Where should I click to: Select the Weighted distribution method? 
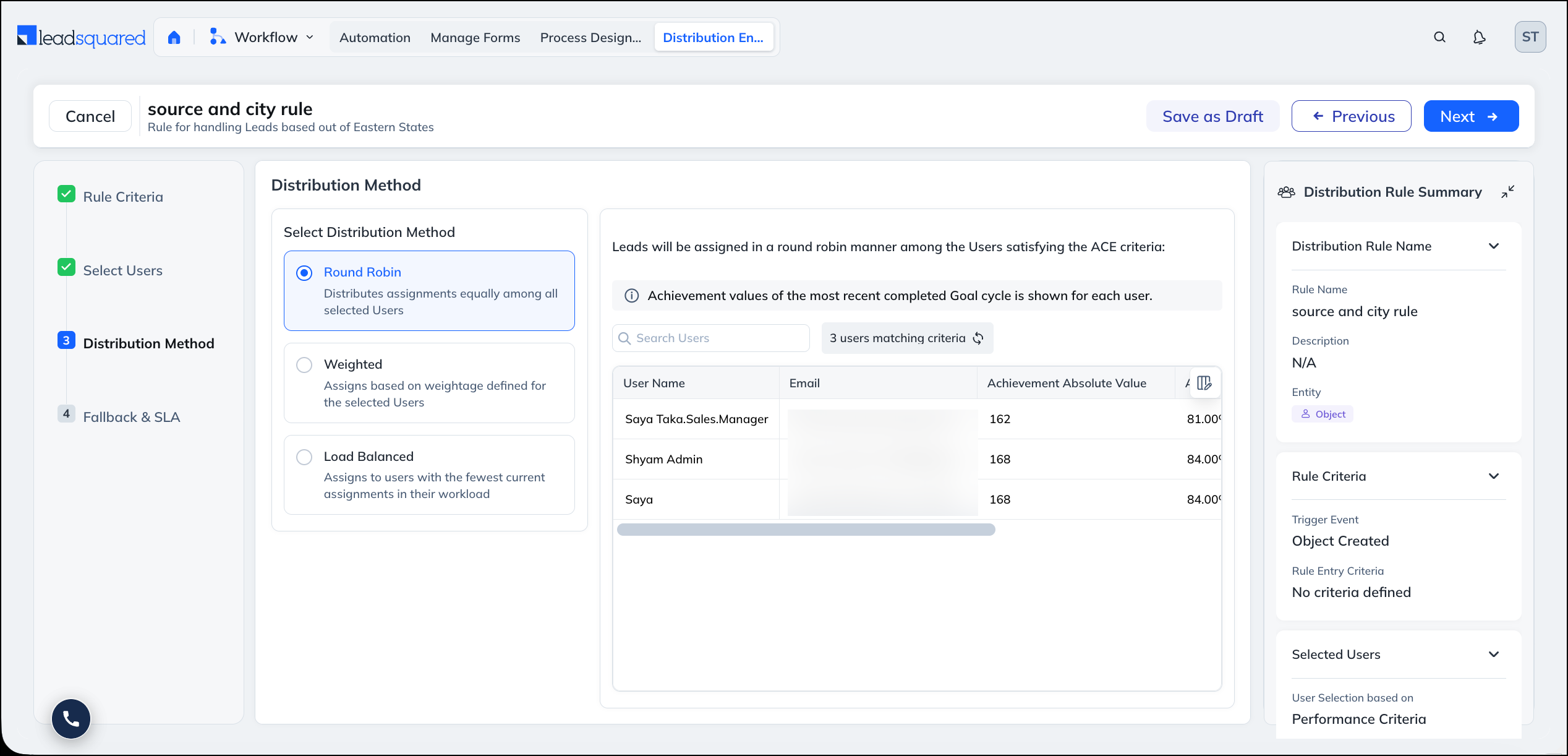coord(429,383)
